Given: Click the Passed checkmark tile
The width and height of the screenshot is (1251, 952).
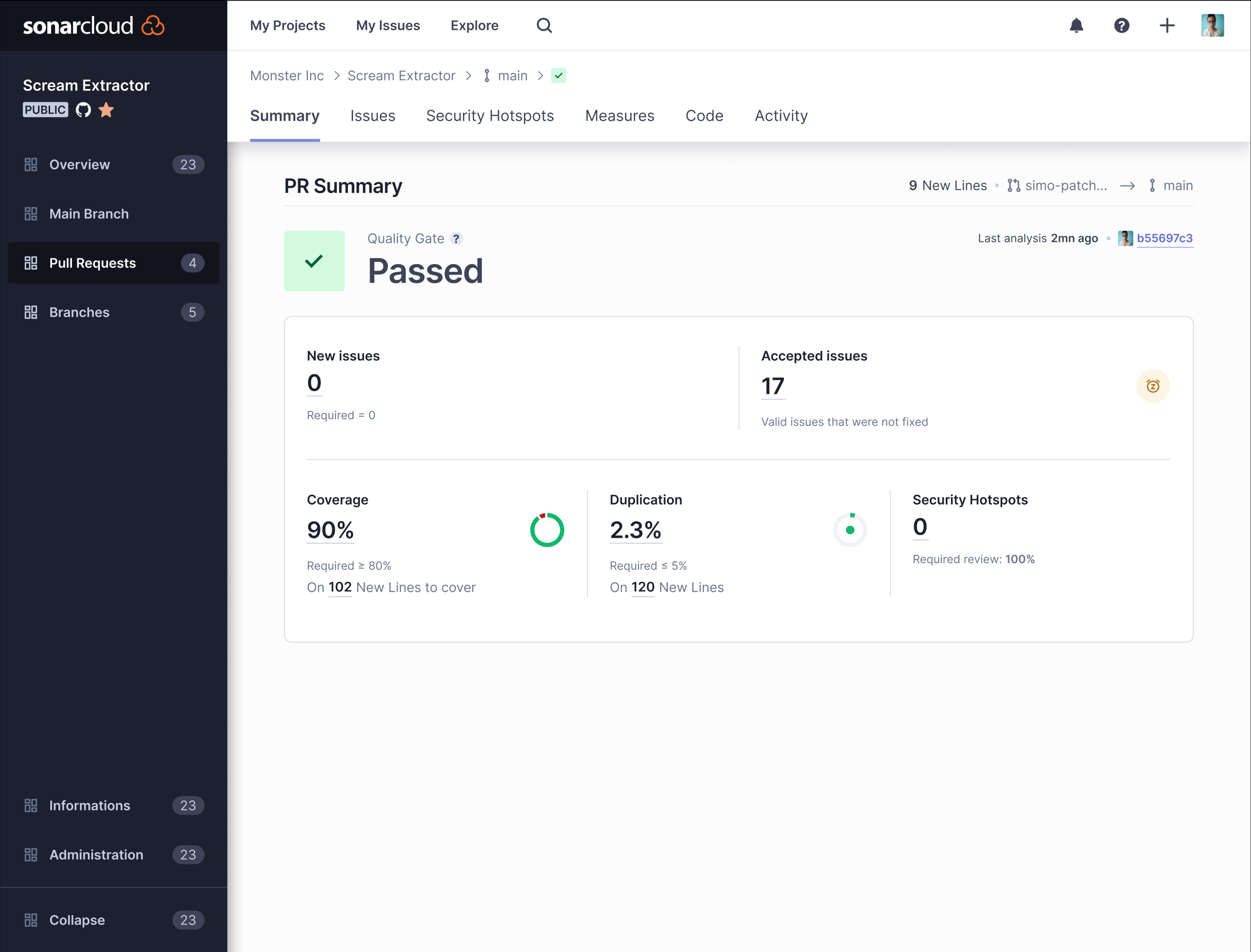Looking at the screenshot, I should click(314, 261).
